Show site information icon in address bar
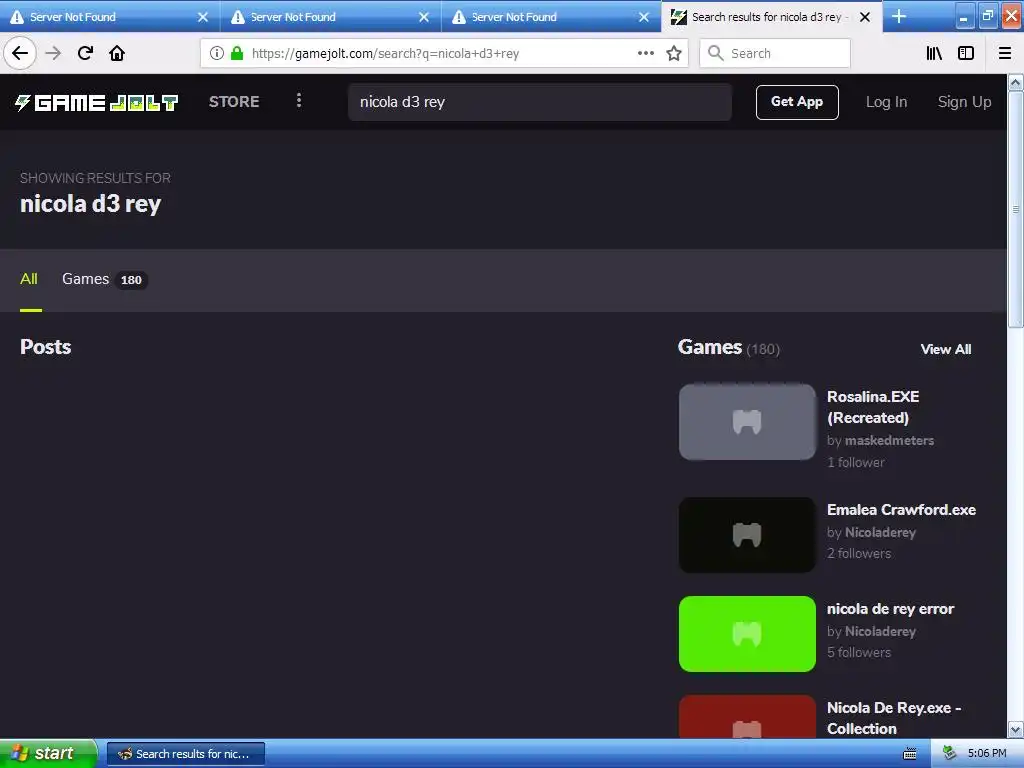Image resolution: width=1024 pixels, height=768 pixels. [x=217, y=53]
